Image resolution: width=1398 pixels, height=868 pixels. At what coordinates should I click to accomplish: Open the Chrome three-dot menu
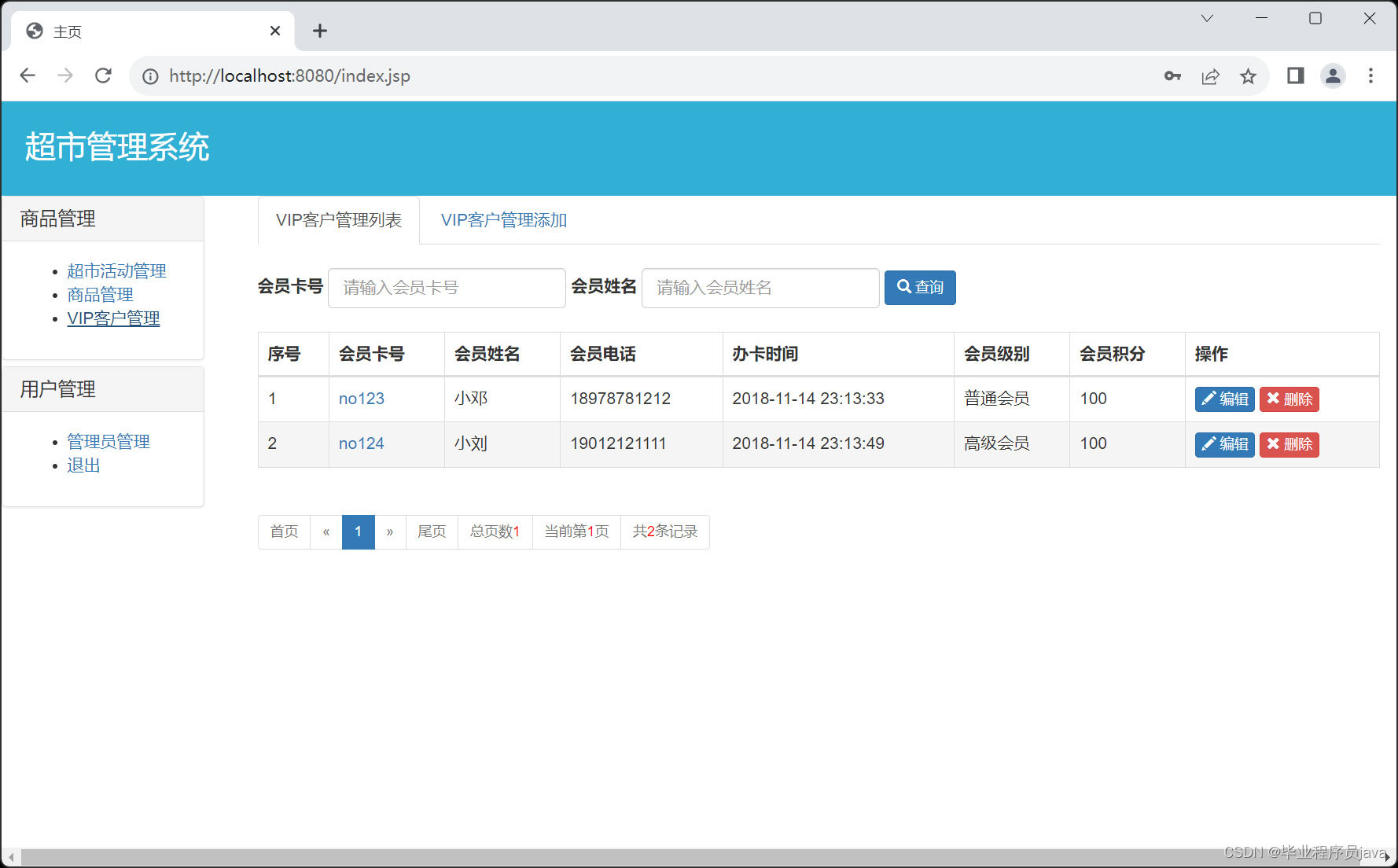pyautogui.click(x=1370, y=75)
